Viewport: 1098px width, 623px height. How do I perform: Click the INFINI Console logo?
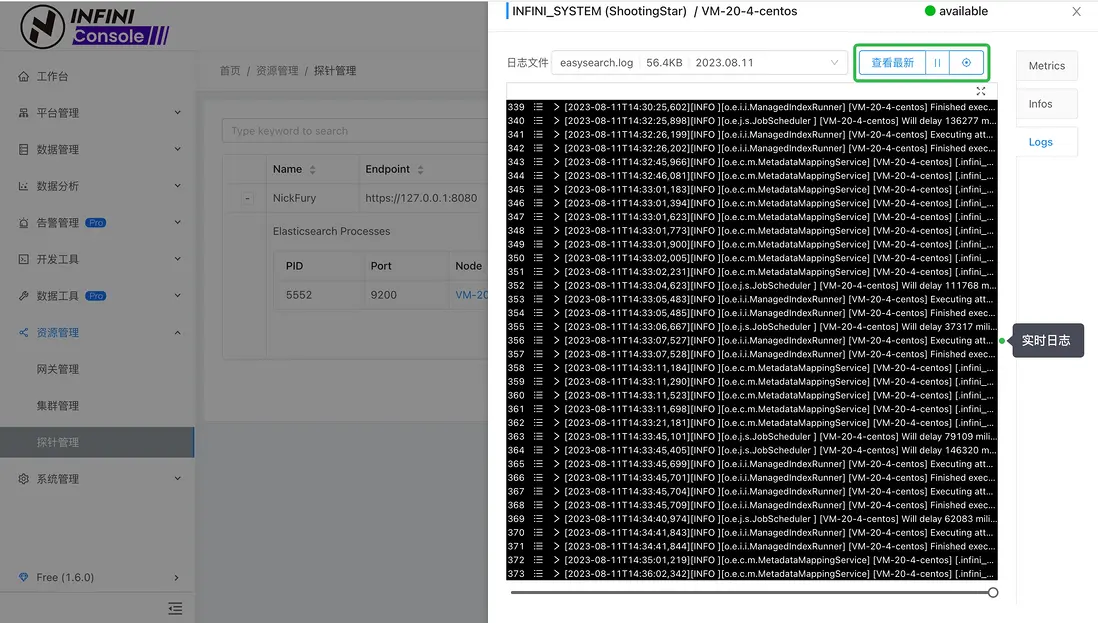point(95,27)
